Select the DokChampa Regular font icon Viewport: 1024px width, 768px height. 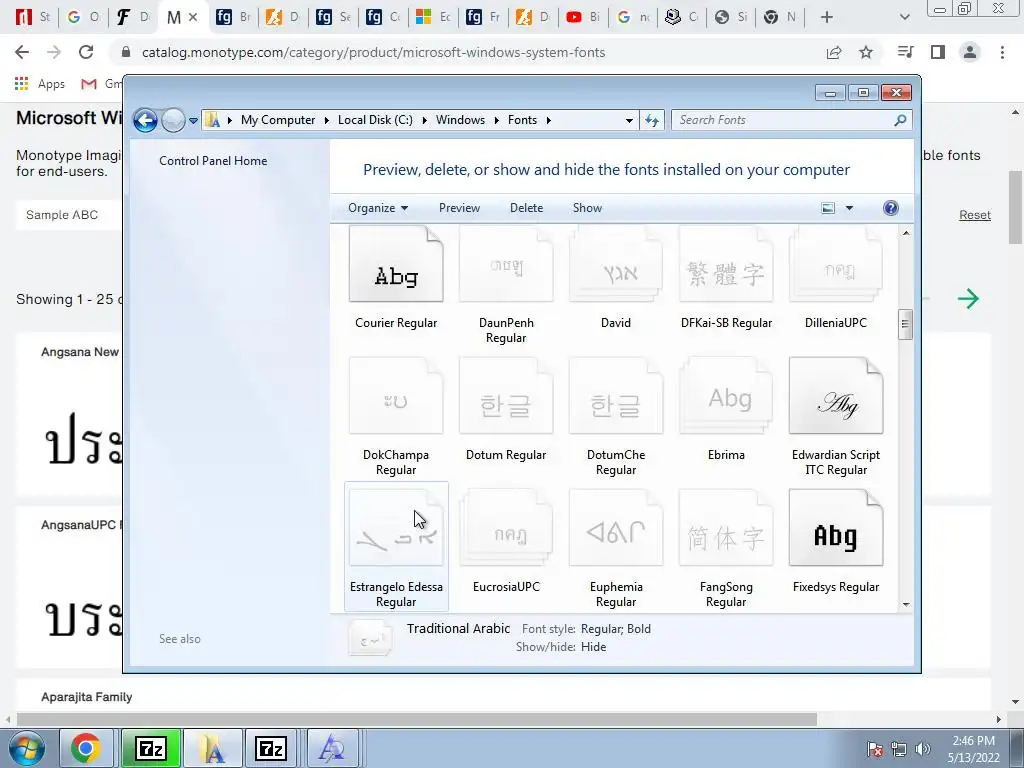tap(396, 396)
